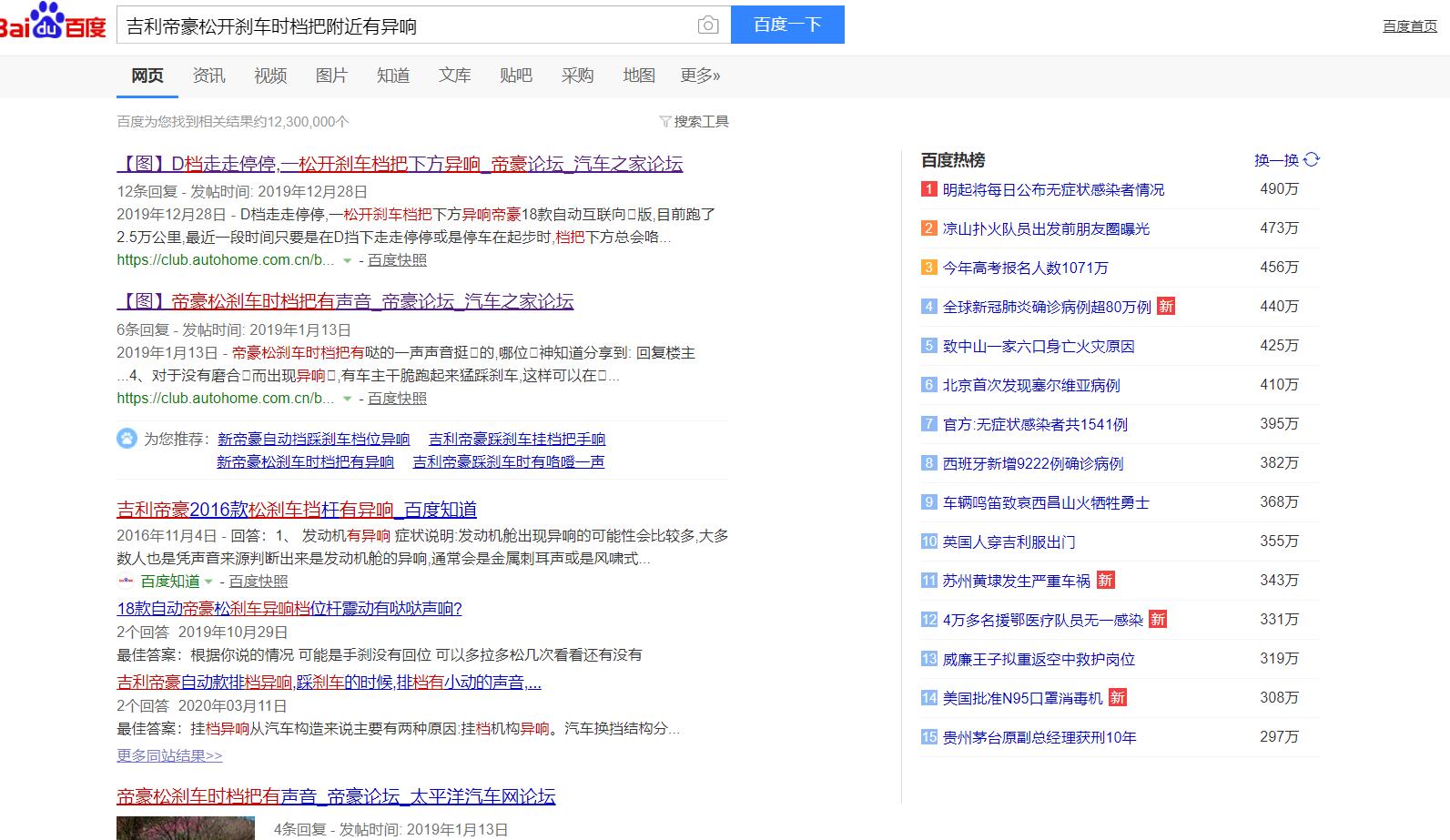Open 搜索工具 filter options
1450x840 pixels.
695,121
